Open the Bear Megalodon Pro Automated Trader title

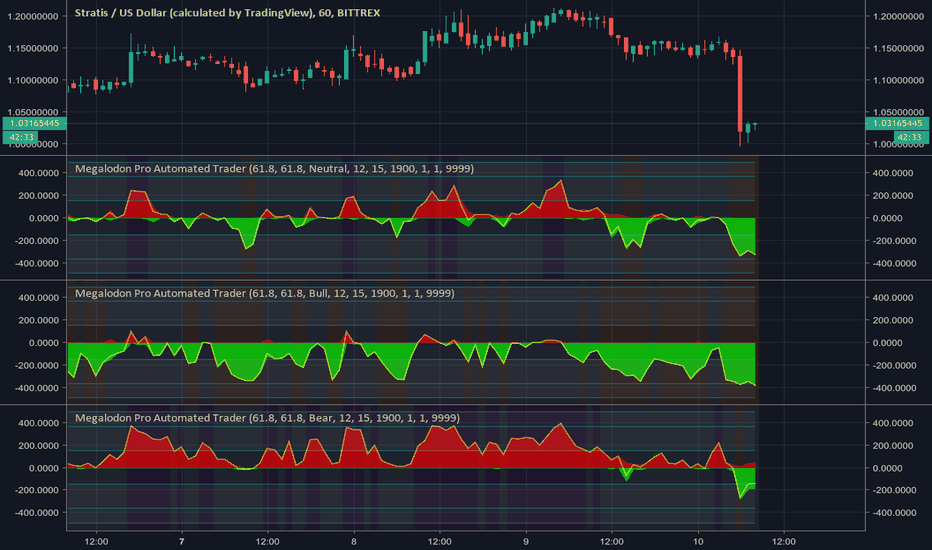pyautogui.click(x=267, y=418)
